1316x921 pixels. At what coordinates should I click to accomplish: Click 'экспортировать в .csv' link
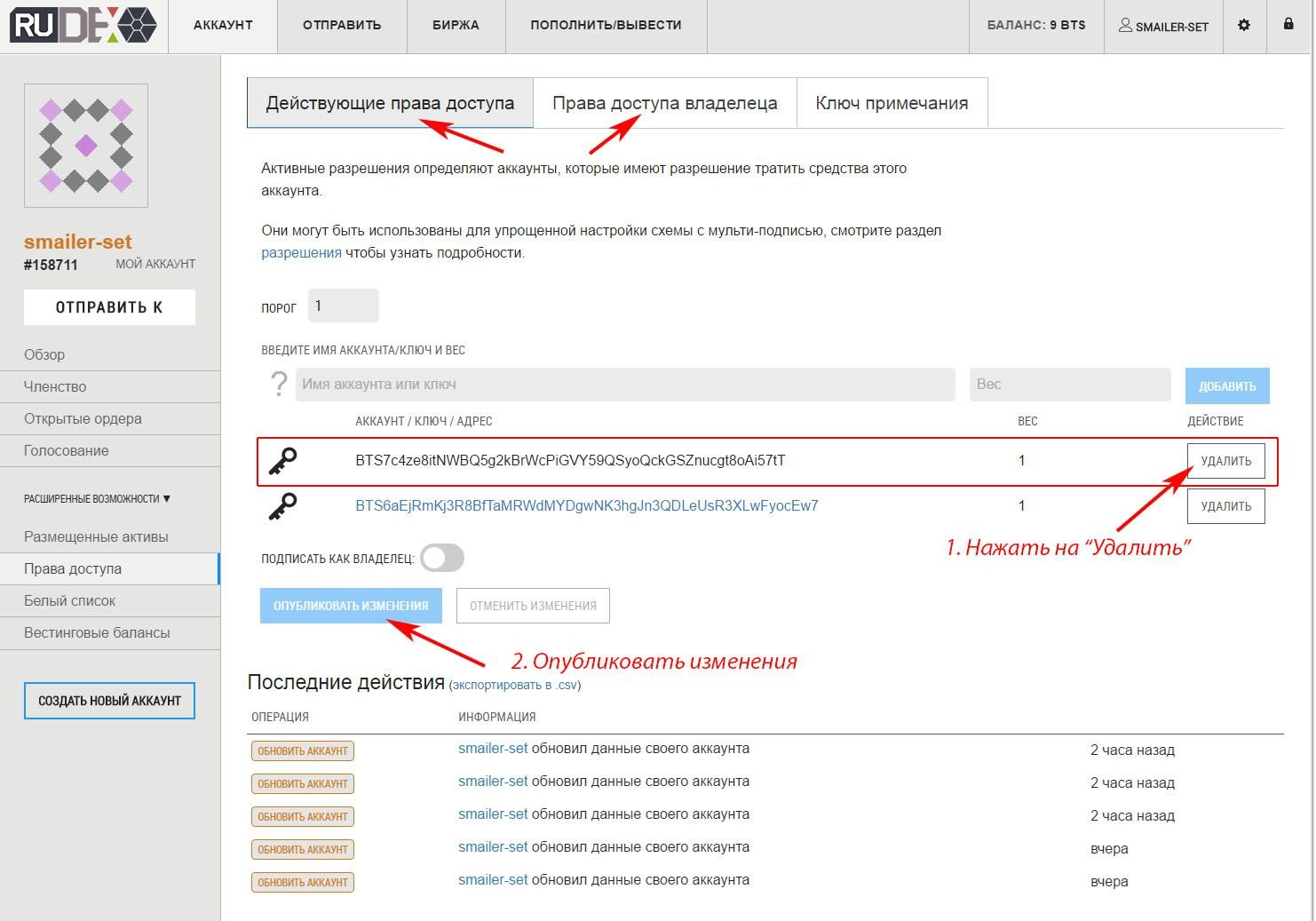[515, 685]
